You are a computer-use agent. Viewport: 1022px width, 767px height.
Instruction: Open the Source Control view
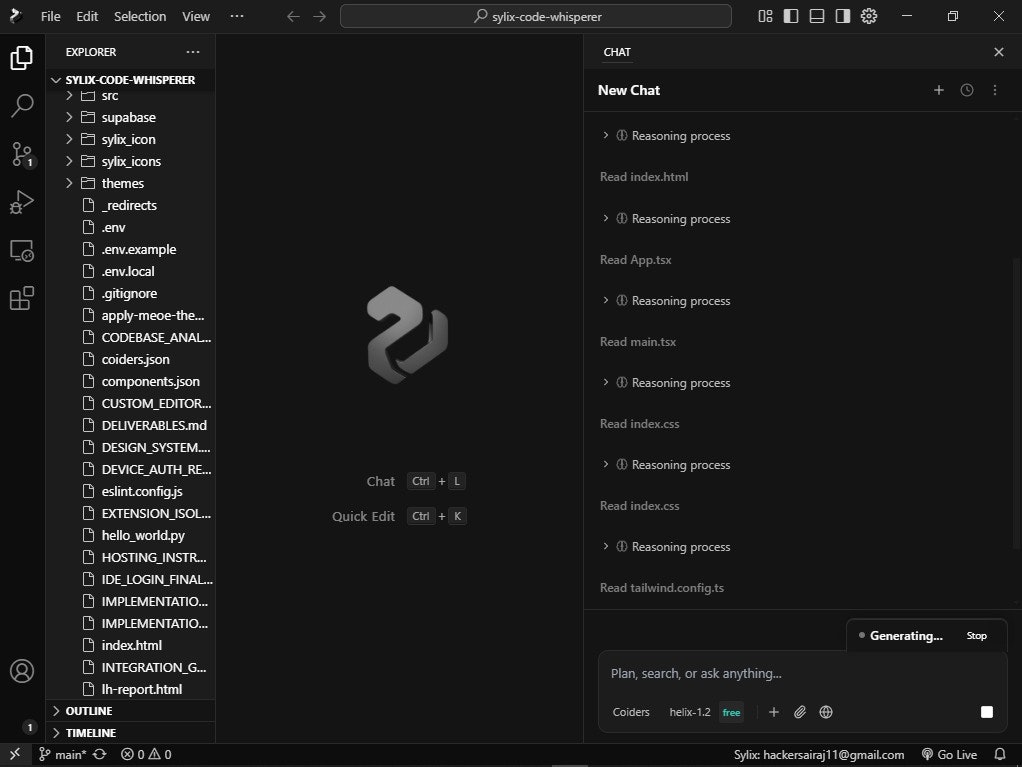pos(22,155)
